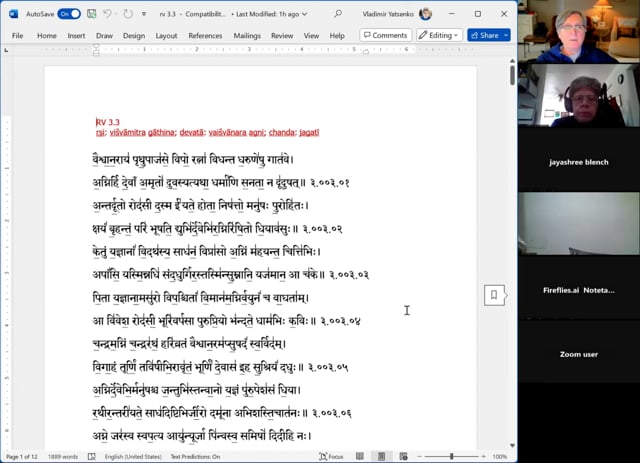
Task: Switch to the Insert tab
Action: click(x=76, y=36)
